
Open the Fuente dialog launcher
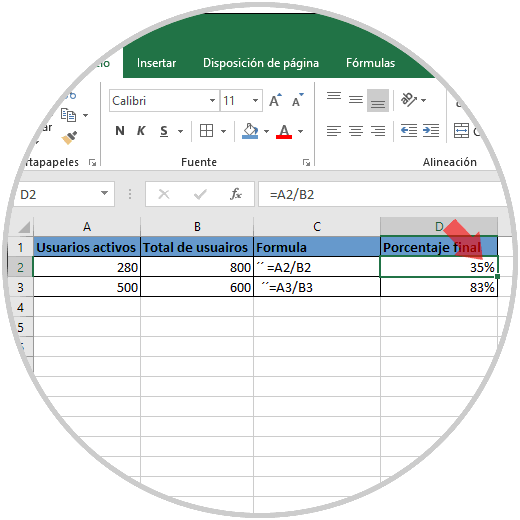click(306, 162)
